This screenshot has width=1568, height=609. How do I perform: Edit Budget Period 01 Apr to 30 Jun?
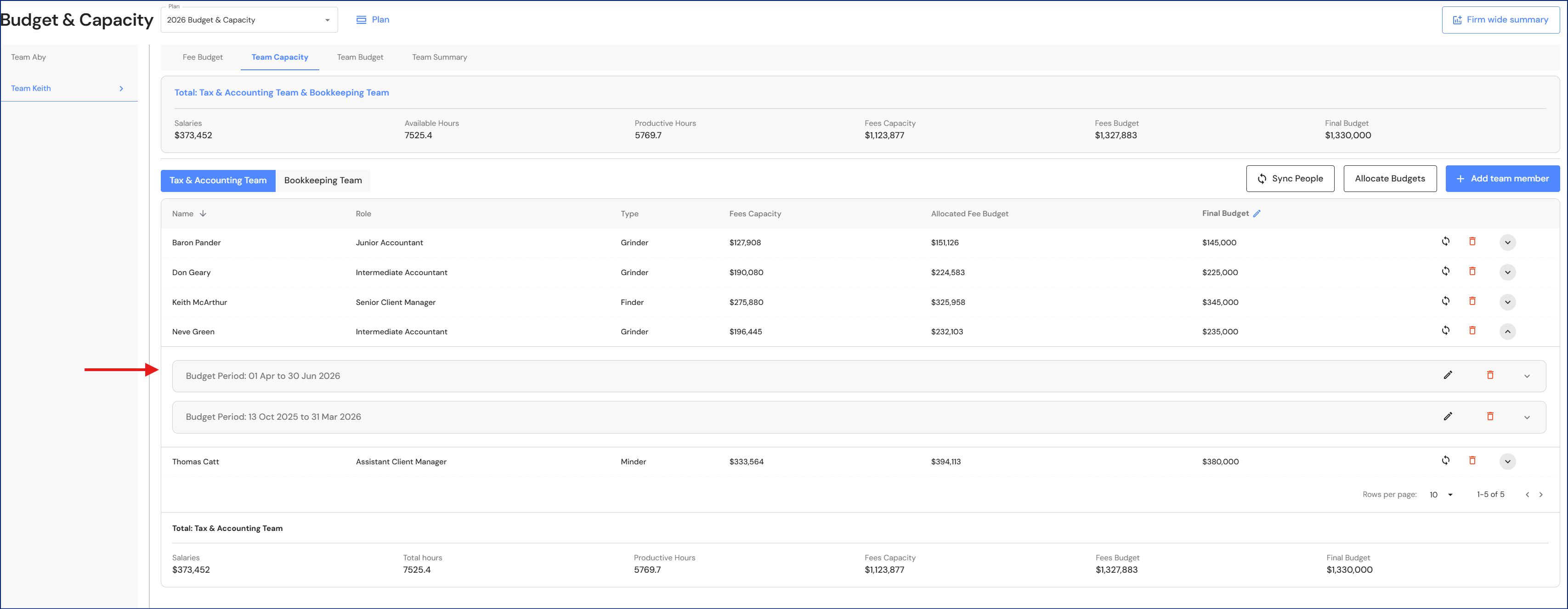pyautogui.click(x=1448, y=375)
